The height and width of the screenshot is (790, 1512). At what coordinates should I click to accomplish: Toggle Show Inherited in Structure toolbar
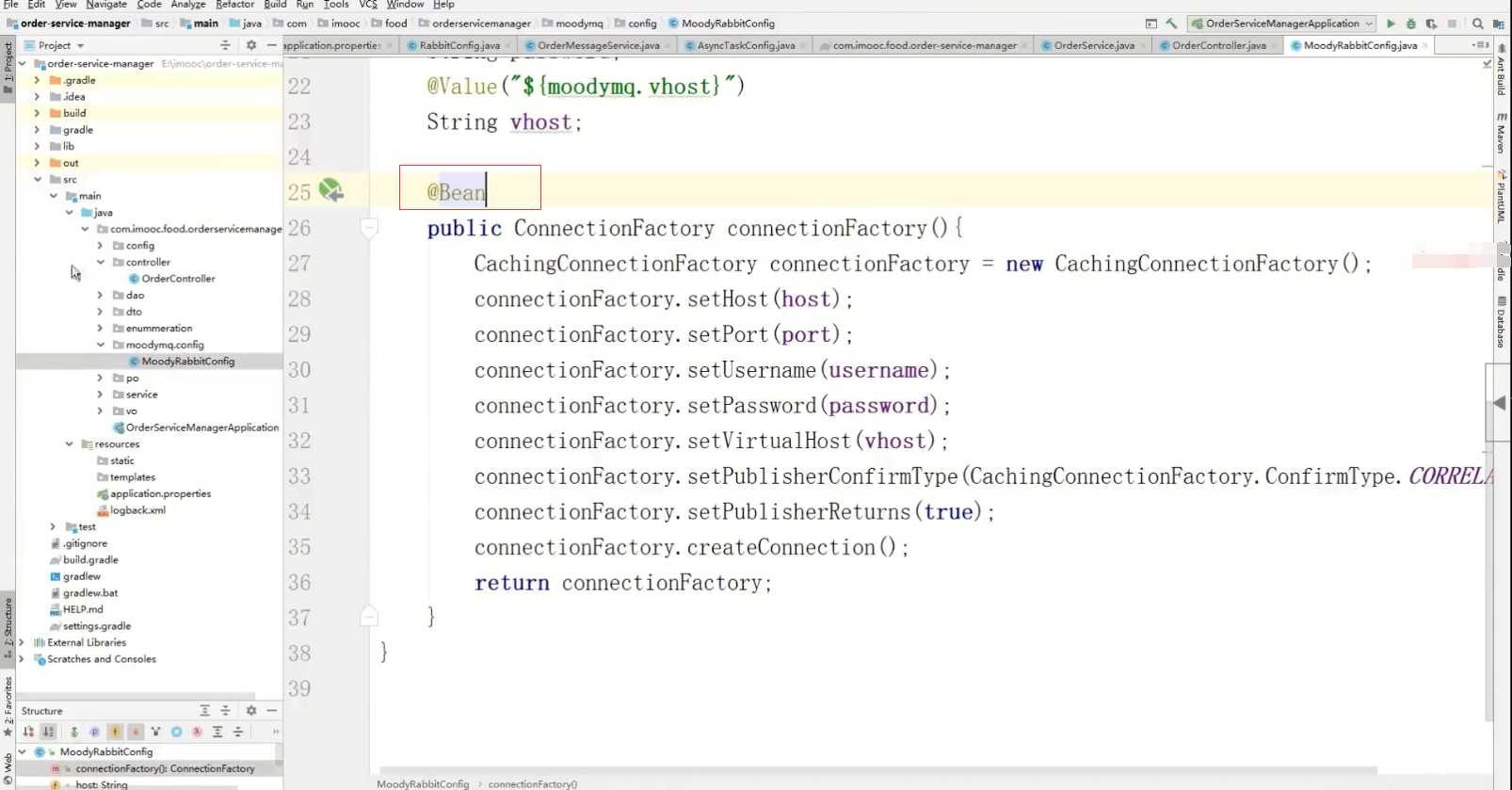73,732
